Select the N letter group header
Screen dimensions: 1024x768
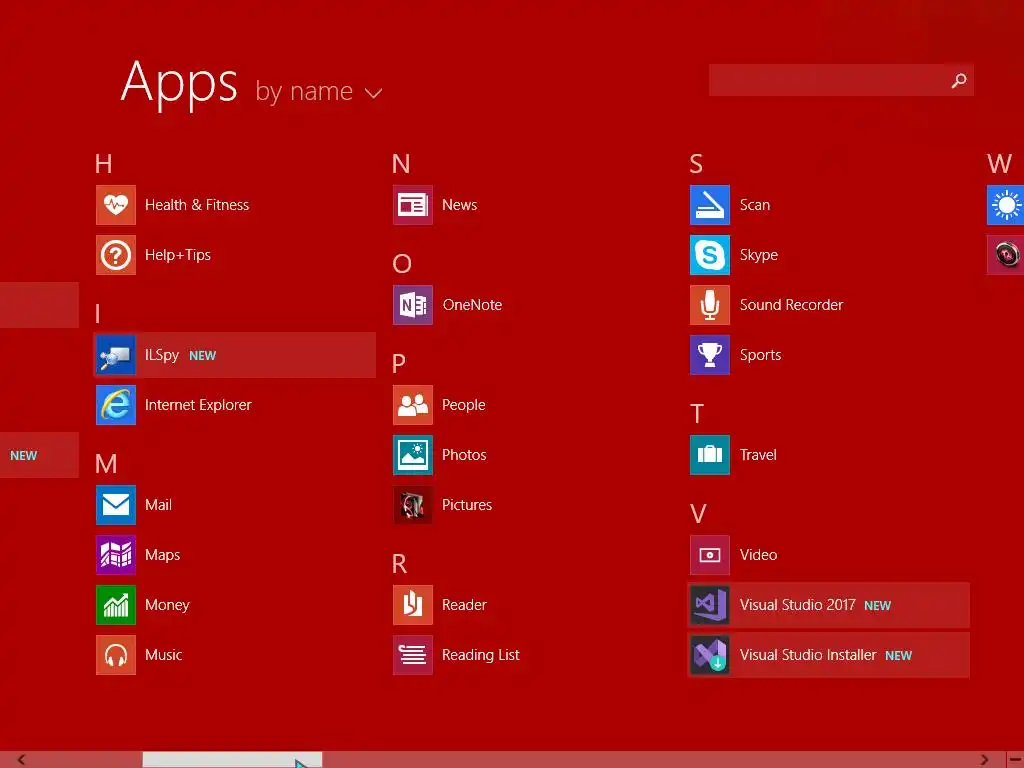pos(401,163)
